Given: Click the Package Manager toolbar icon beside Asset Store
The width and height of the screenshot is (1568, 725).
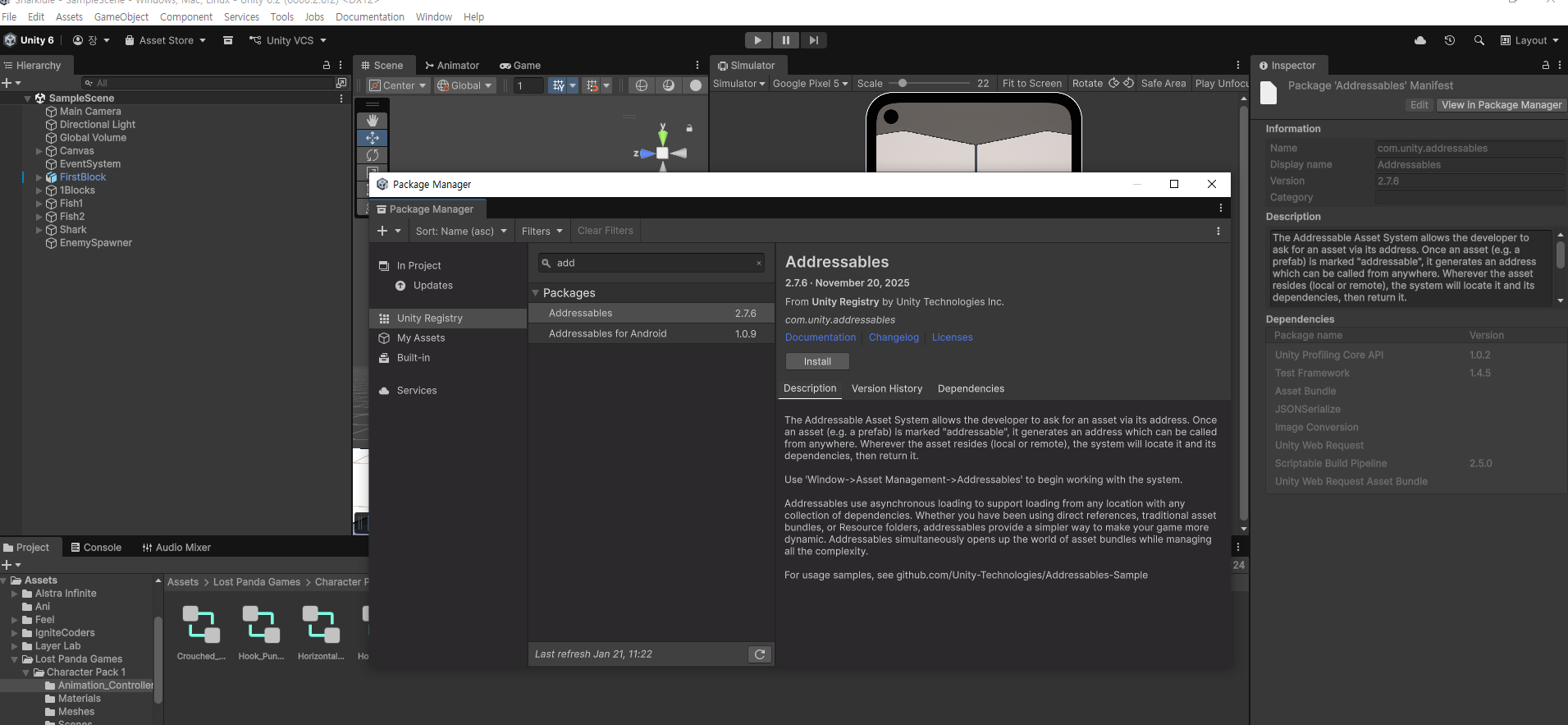Looking at the screenshot, I should pos(228,40).
